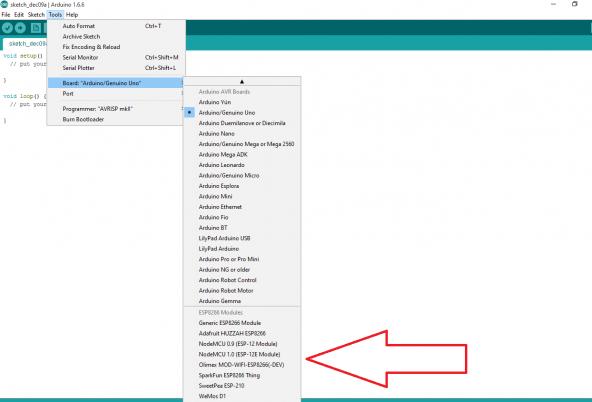Image resolution: width=592 pixels, height=402 pixels.
Task: Choose NodeMCU 0.9 (ESP-12 Module)
Action: [x=242, y=344]
